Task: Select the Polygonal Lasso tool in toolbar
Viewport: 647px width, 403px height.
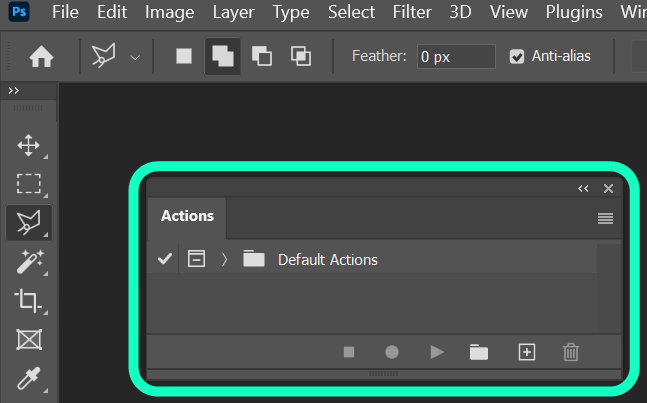Action: [x=28, y=223]
